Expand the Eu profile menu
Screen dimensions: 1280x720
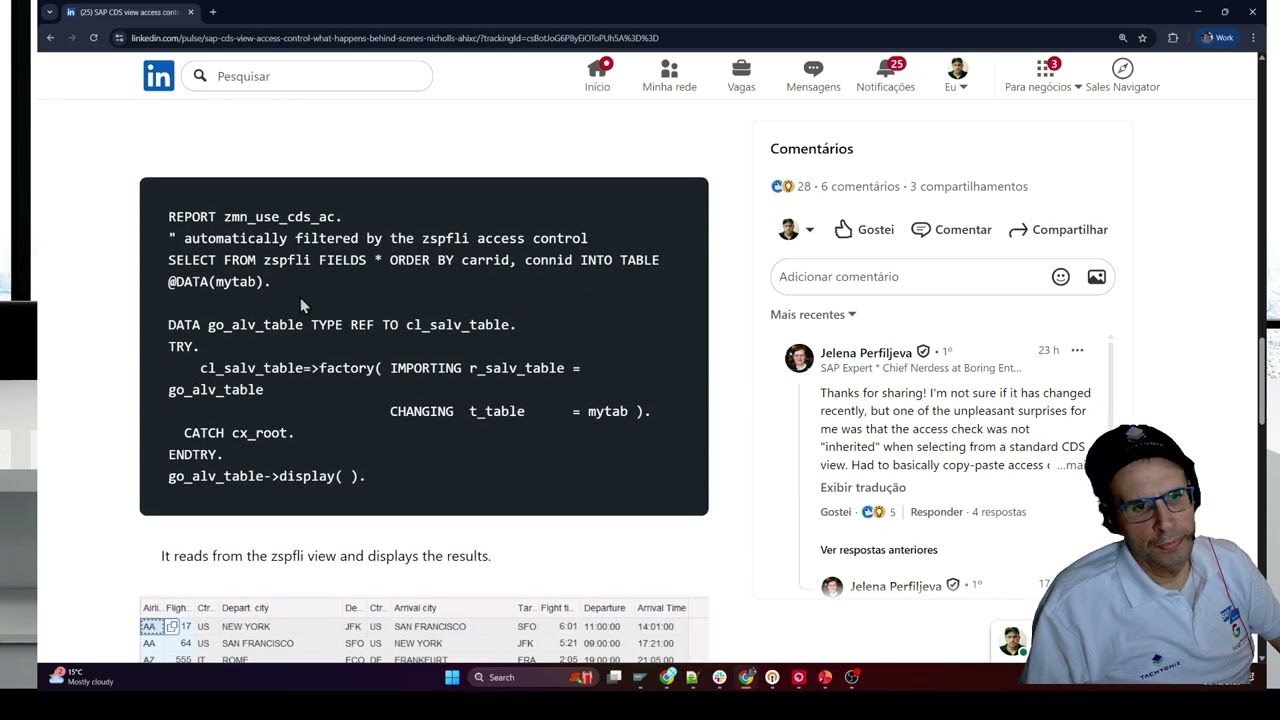pos(957,76)
